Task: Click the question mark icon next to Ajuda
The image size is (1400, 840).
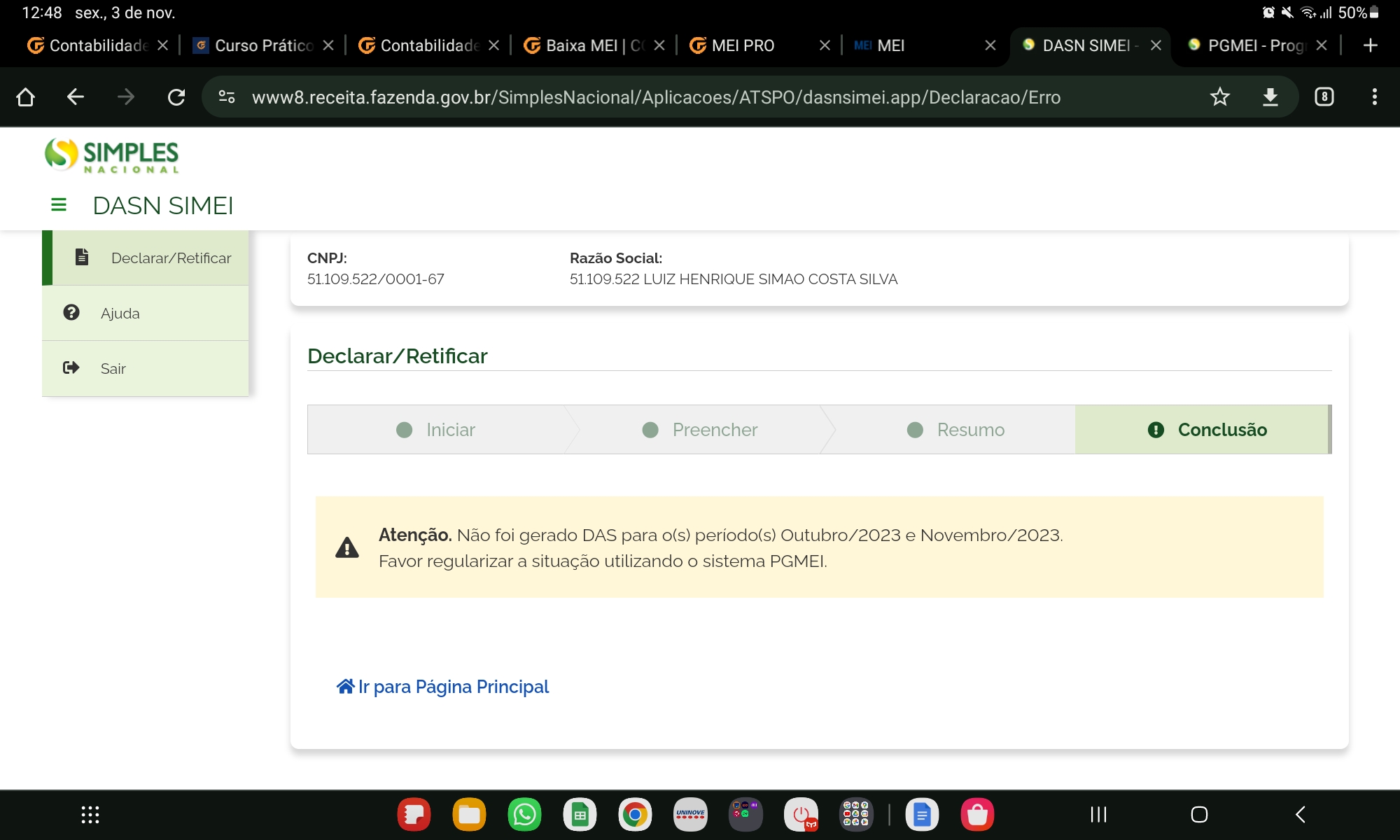Action: pos(71,312)
